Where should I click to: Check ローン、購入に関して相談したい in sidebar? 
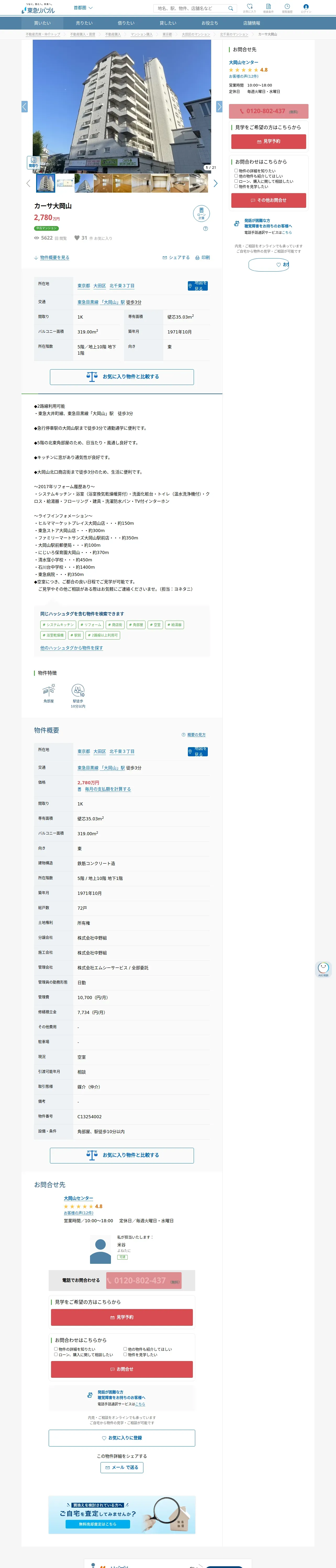(x=236, y=181)
